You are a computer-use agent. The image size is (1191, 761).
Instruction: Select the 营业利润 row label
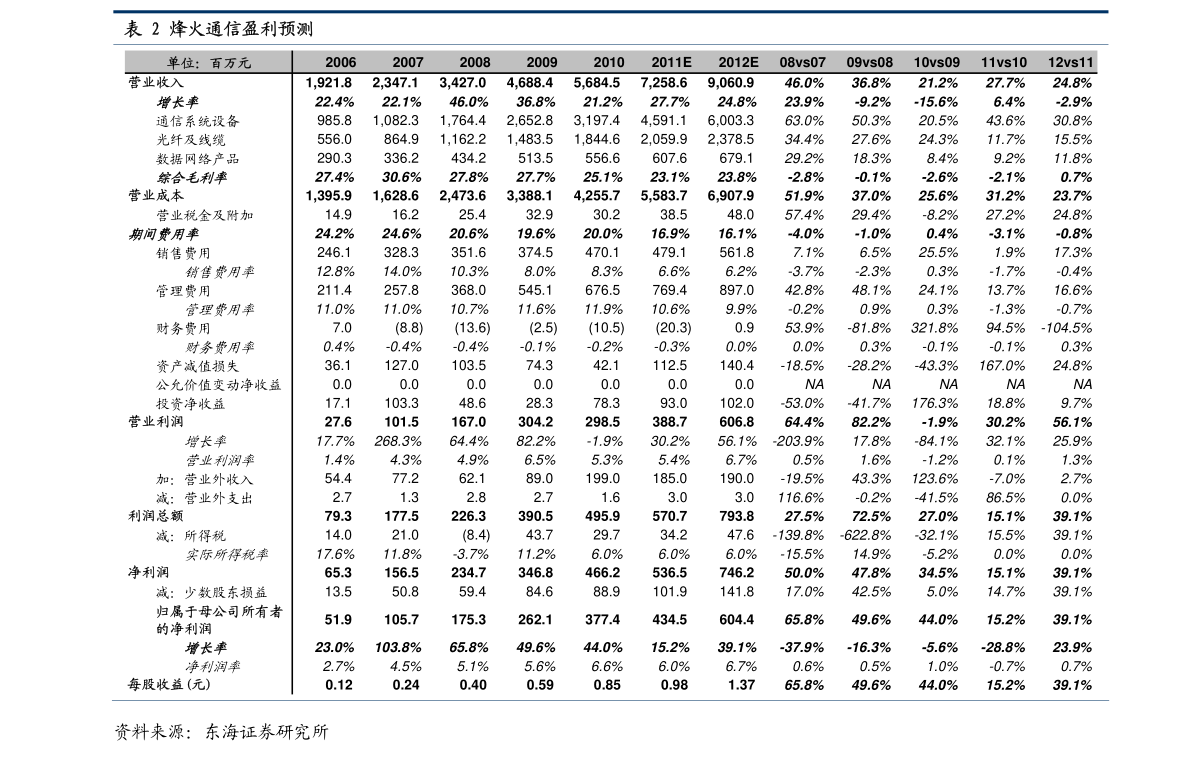point(156,422)
